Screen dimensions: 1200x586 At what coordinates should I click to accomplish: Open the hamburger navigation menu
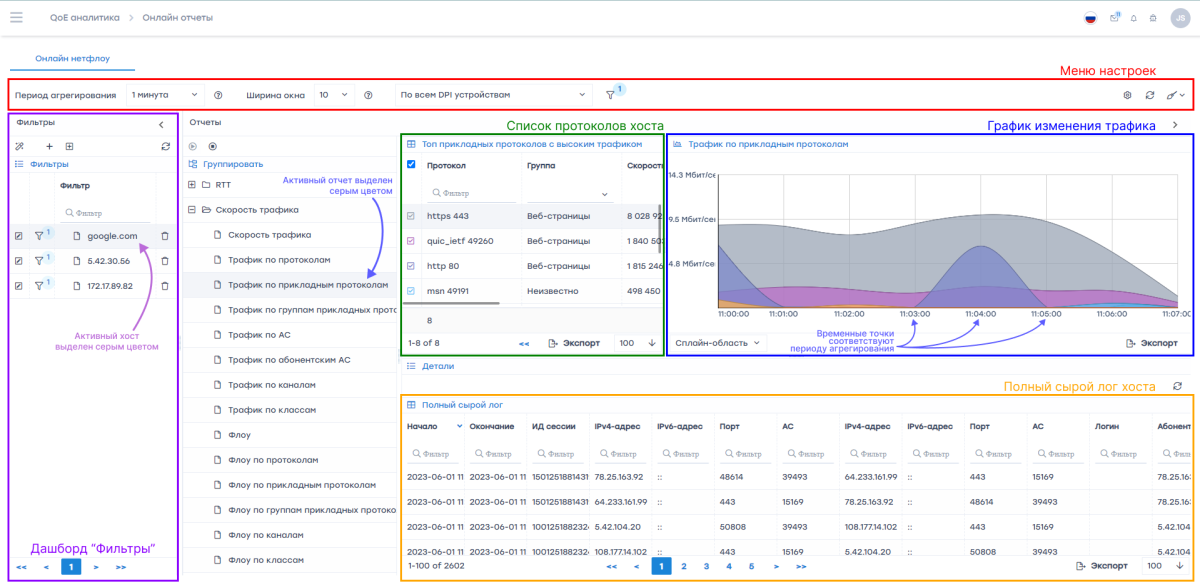tap(16, 17)
